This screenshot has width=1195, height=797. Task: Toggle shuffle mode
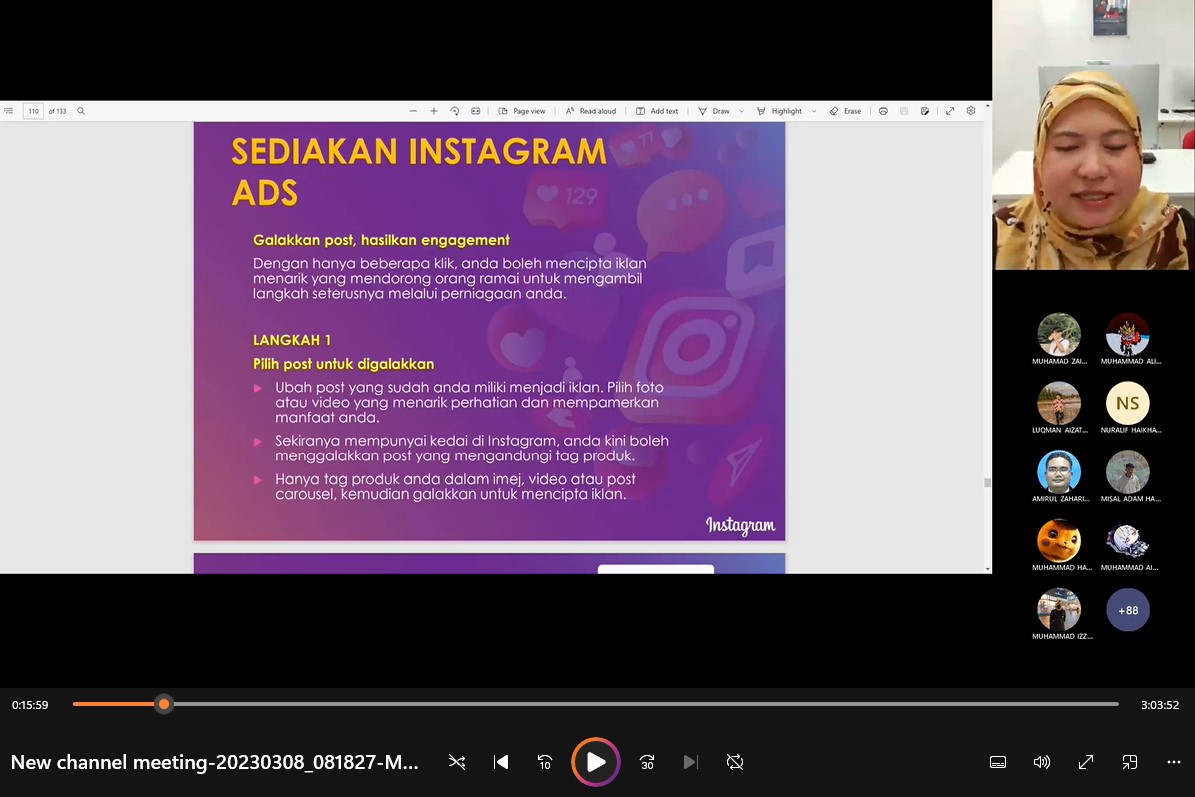point(457,762)
